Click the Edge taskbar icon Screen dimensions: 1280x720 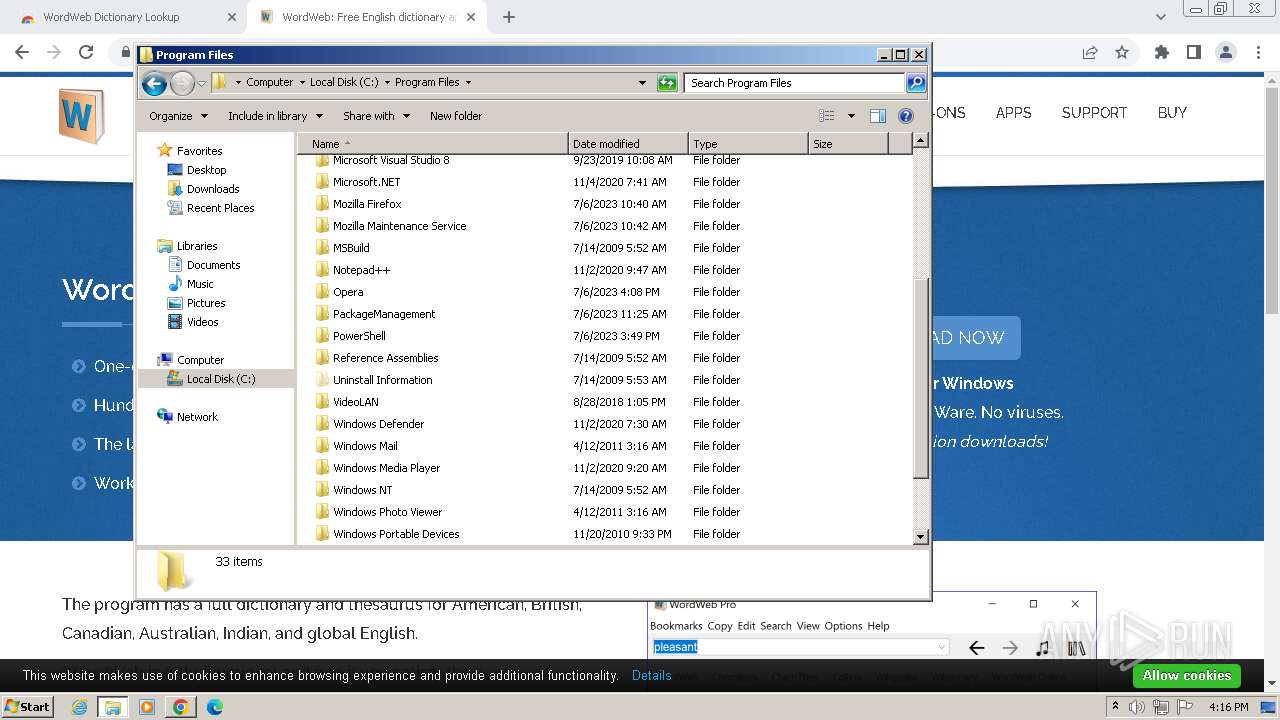[x=214, y=707]
